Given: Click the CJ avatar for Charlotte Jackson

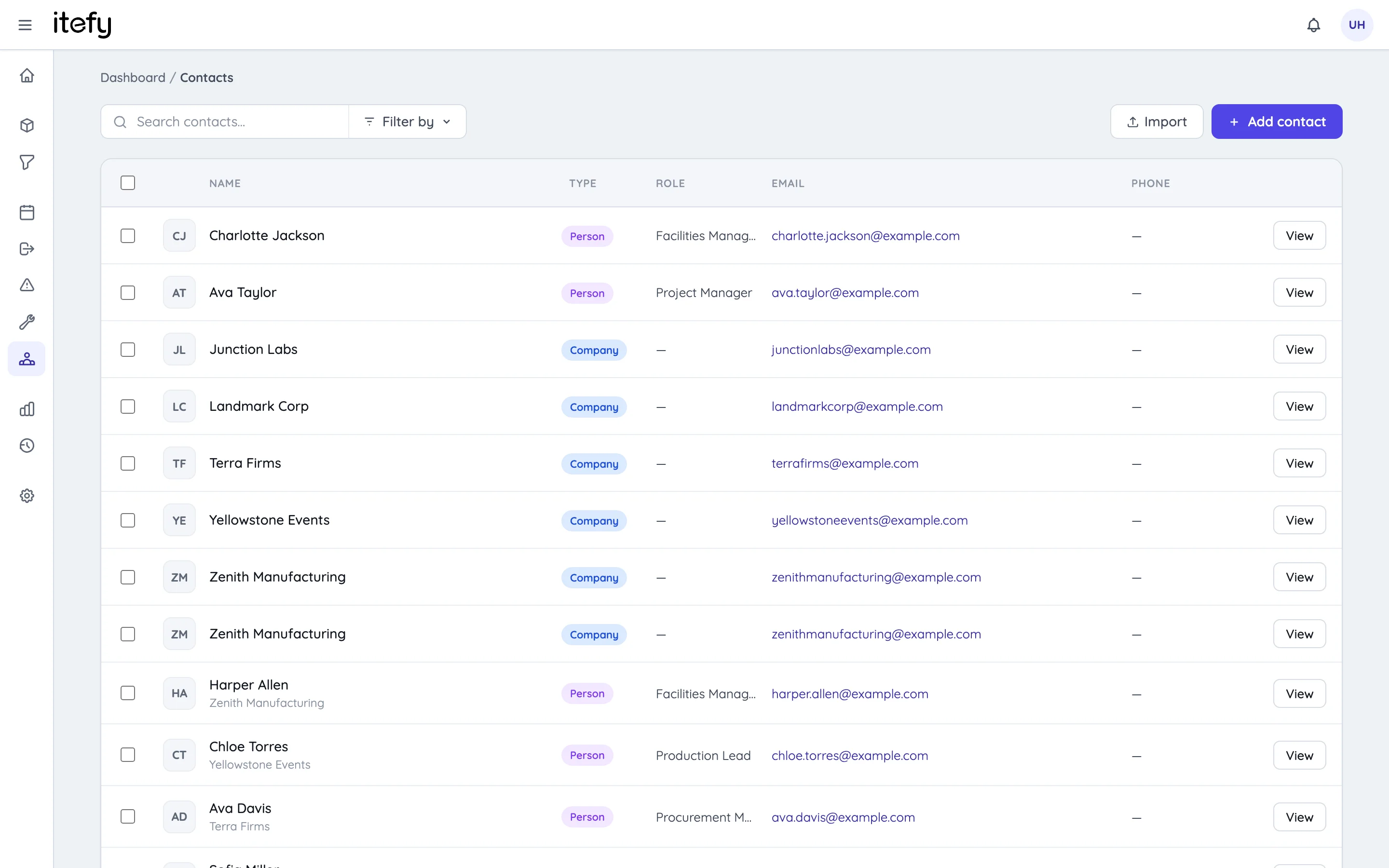Looking at the screenshot, I should (x=179, y=235).
